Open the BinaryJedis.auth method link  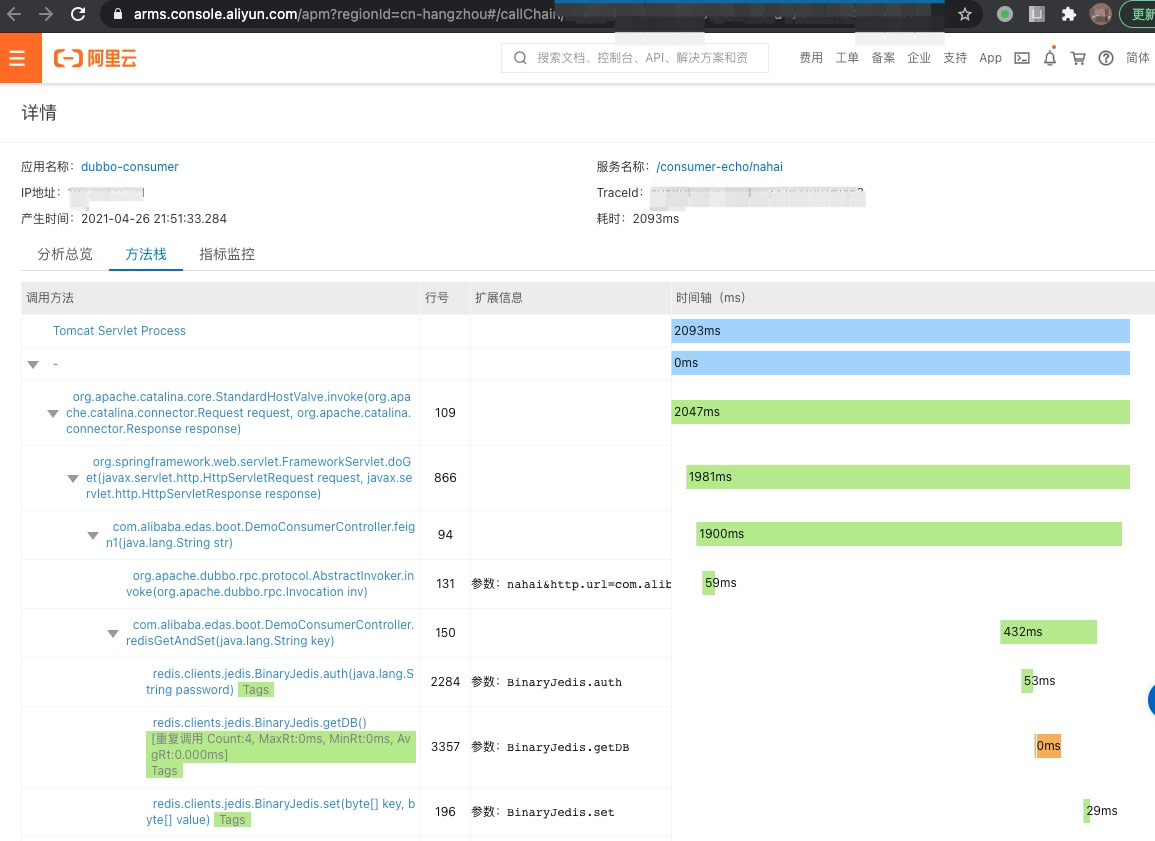pyautogui.click(x=280, y=682)
